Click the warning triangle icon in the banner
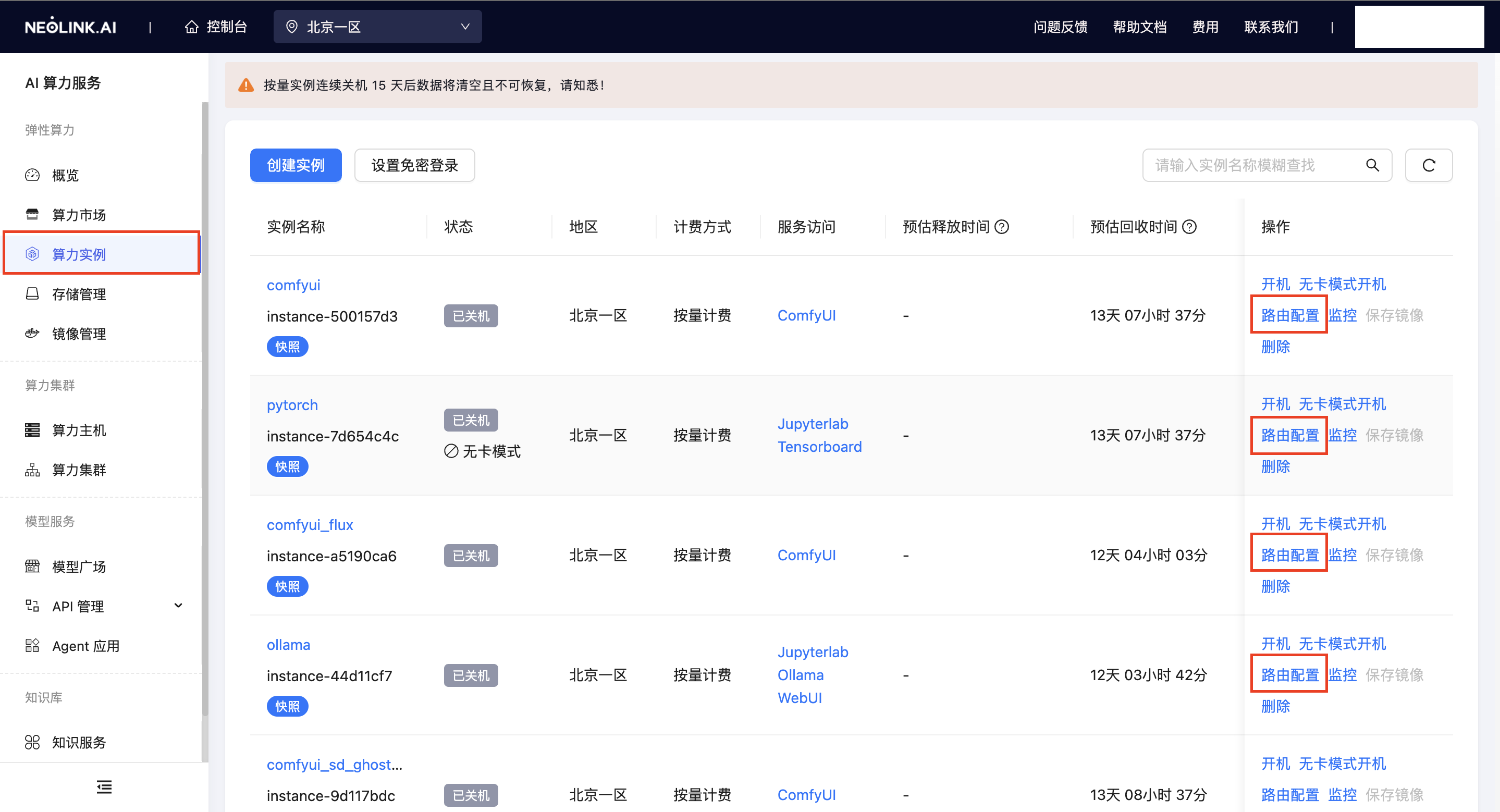Viewport: 1500px width, 812px height. 247,85
